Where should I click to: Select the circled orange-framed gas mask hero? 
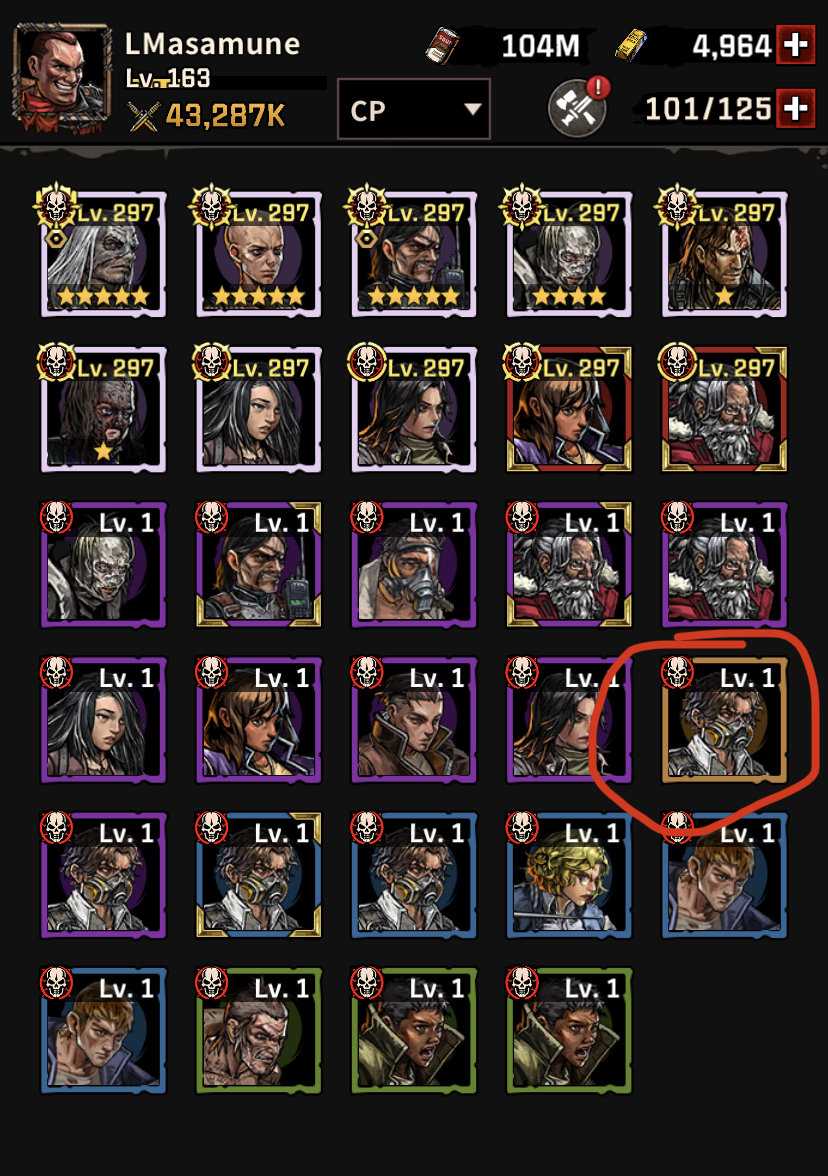724,720
